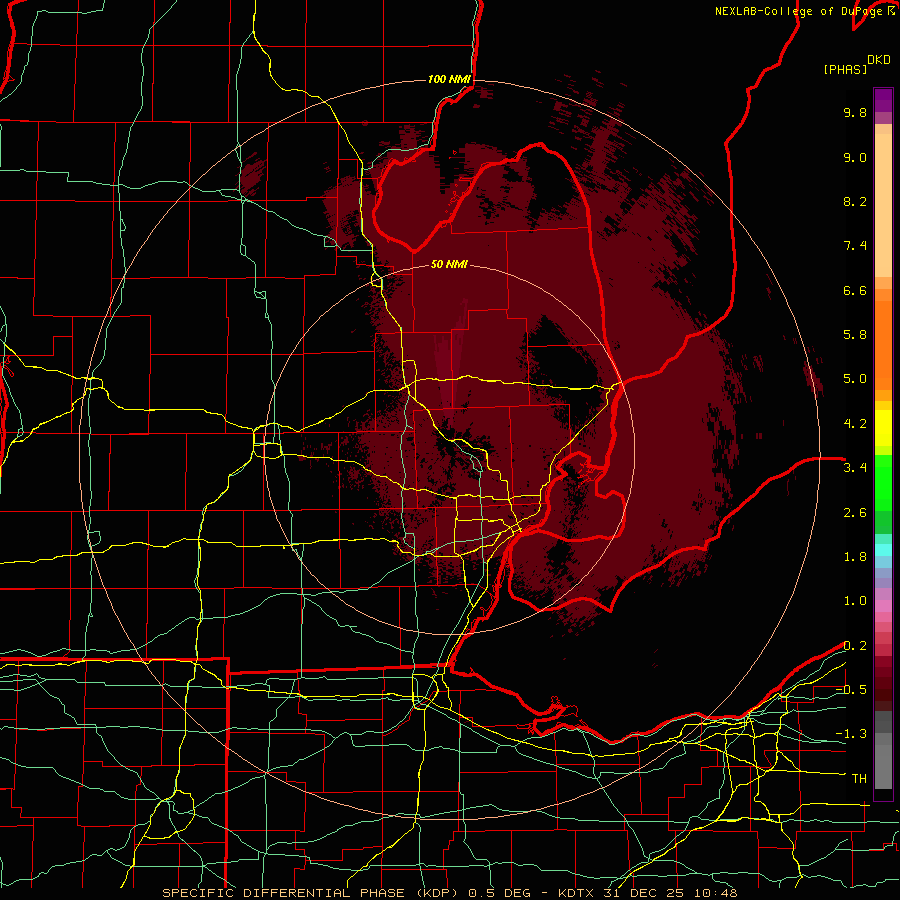
Task: Click the 50 NMI range ring label
Action: click(449, 264)
